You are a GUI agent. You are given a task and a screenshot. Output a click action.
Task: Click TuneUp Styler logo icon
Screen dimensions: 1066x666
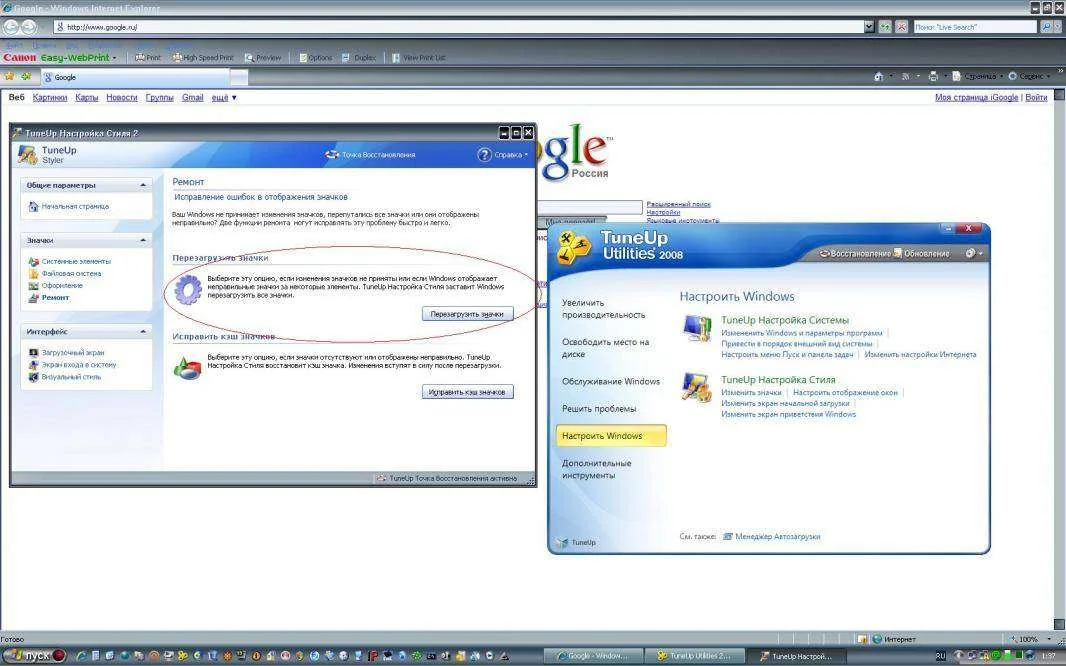[28, 155]
